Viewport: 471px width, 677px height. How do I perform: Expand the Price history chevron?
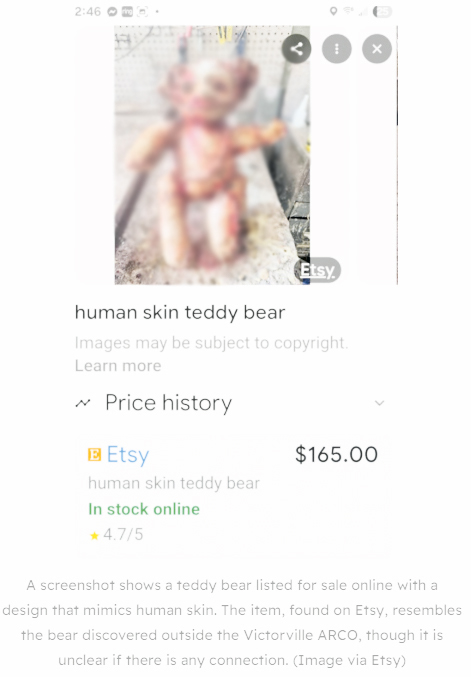379,403
